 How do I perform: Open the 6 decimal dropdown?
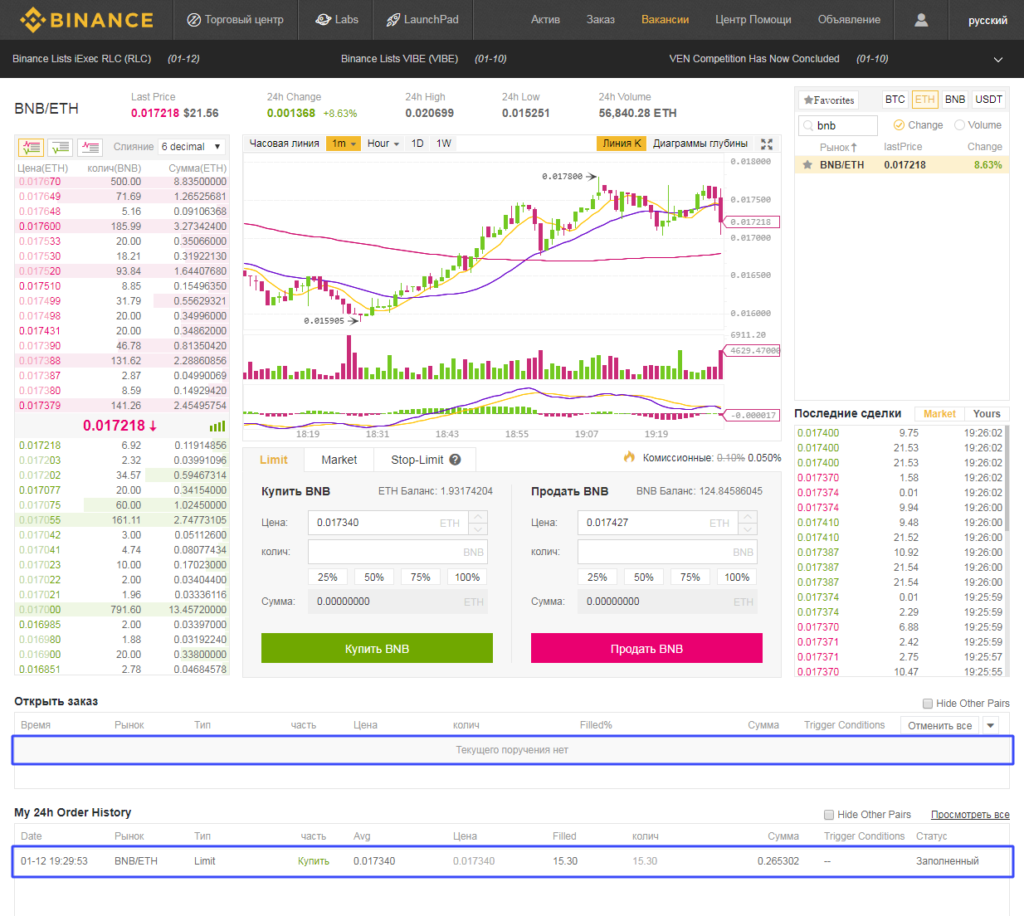192,146
